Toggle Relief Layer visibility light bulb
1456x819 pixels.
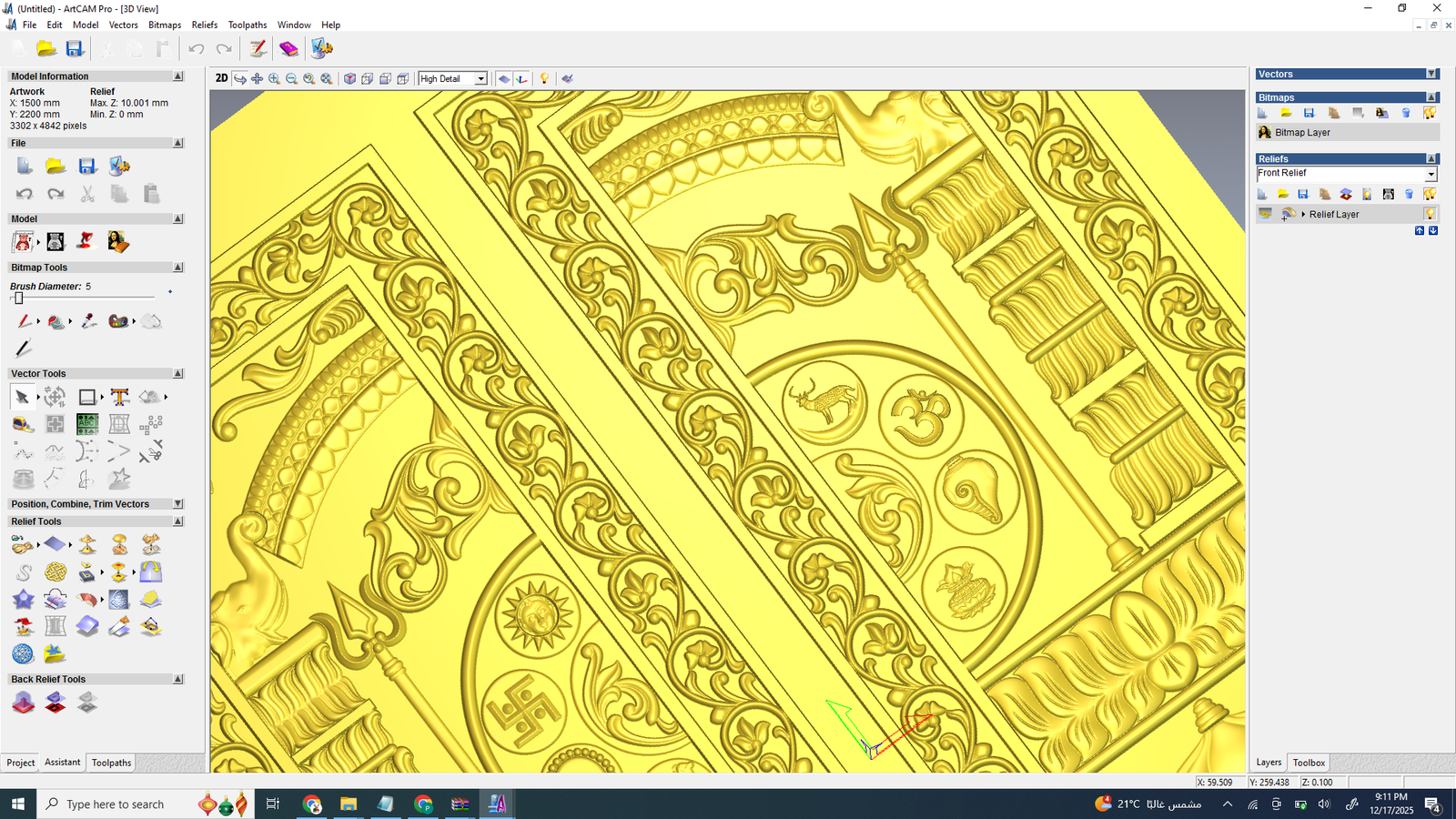coord(1430,214)
